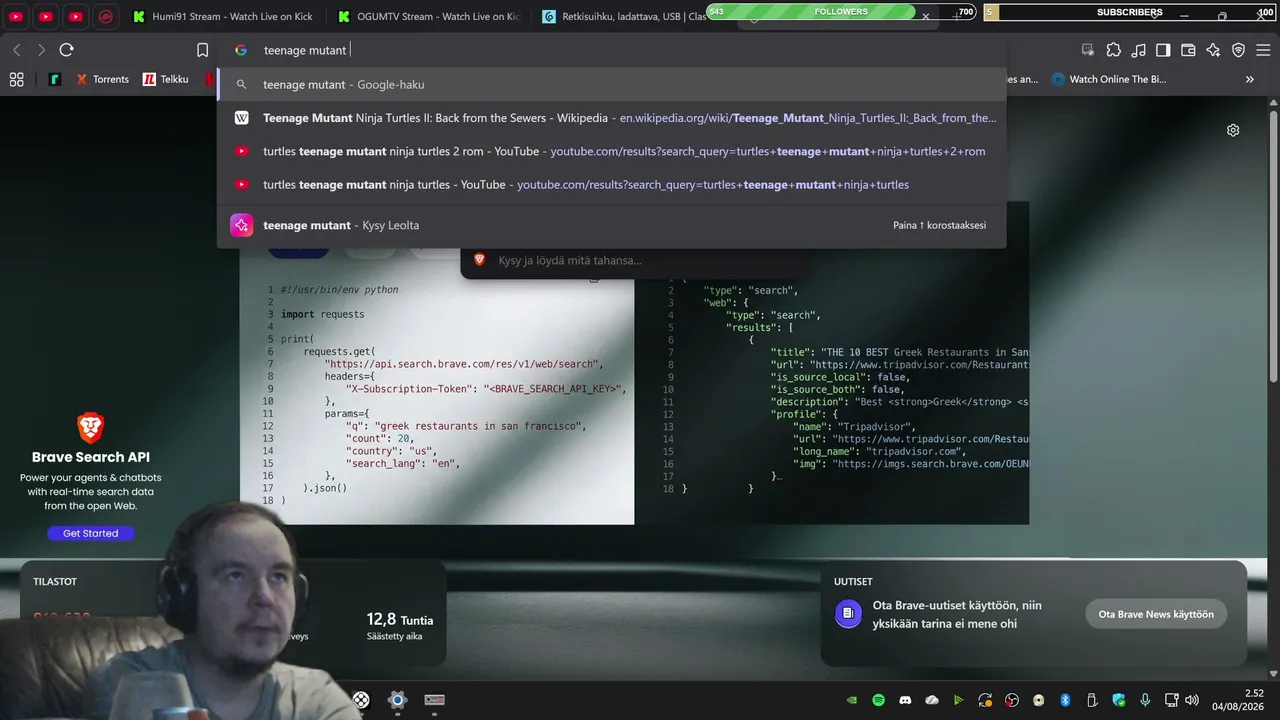Open the microphone tray icon
This screenshot has width=1280, height=720.
click(x=1145, y=700)
